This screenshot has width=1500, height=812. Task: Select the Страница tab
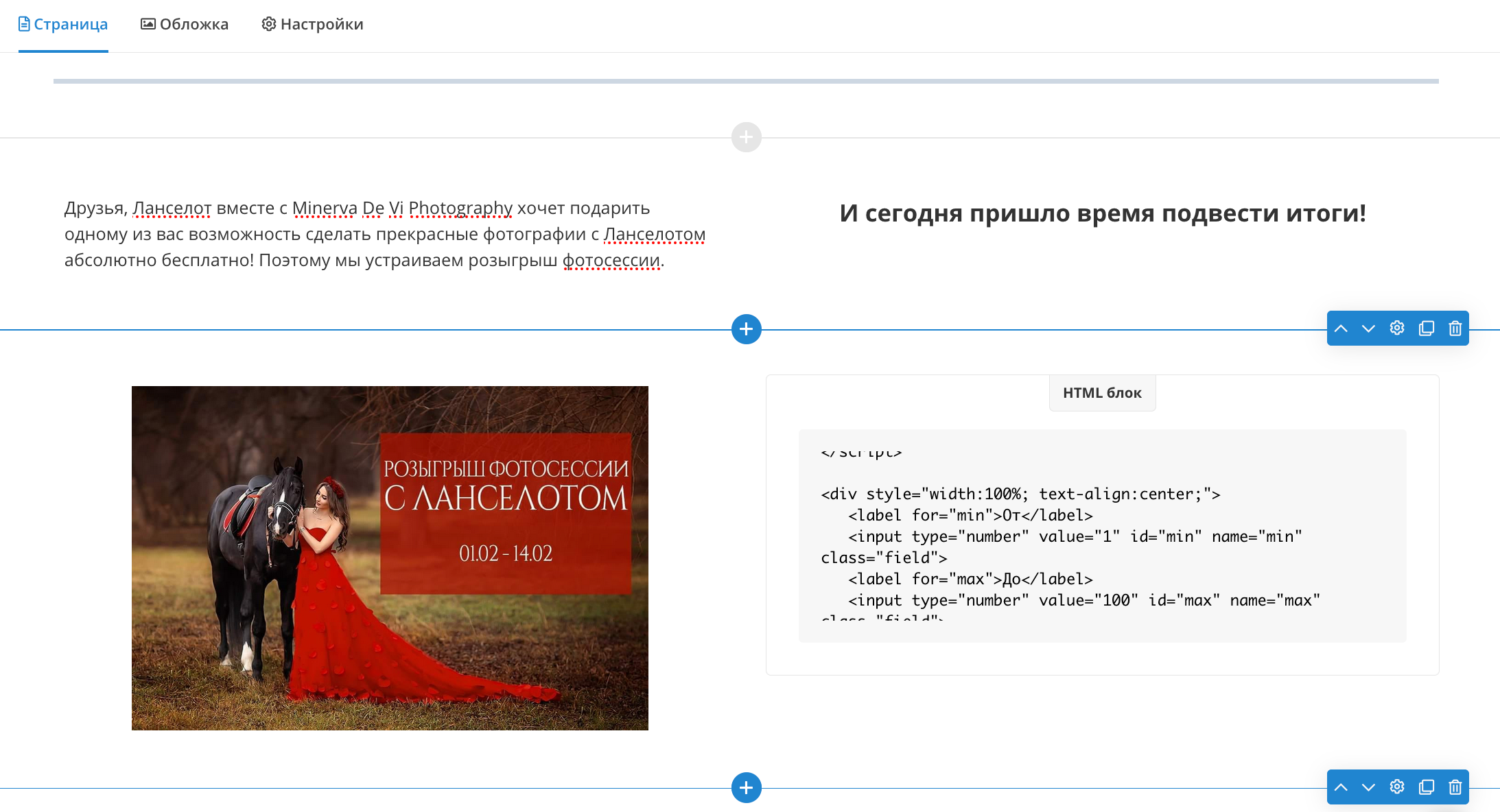[63, 25]
